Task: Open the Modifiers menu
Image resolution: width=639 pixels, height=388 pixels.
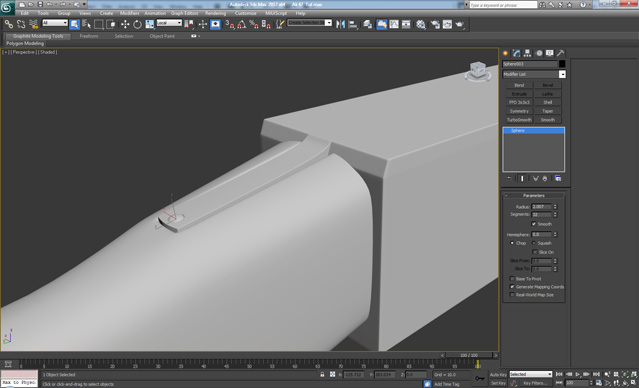Action: (x=130, y=13)
